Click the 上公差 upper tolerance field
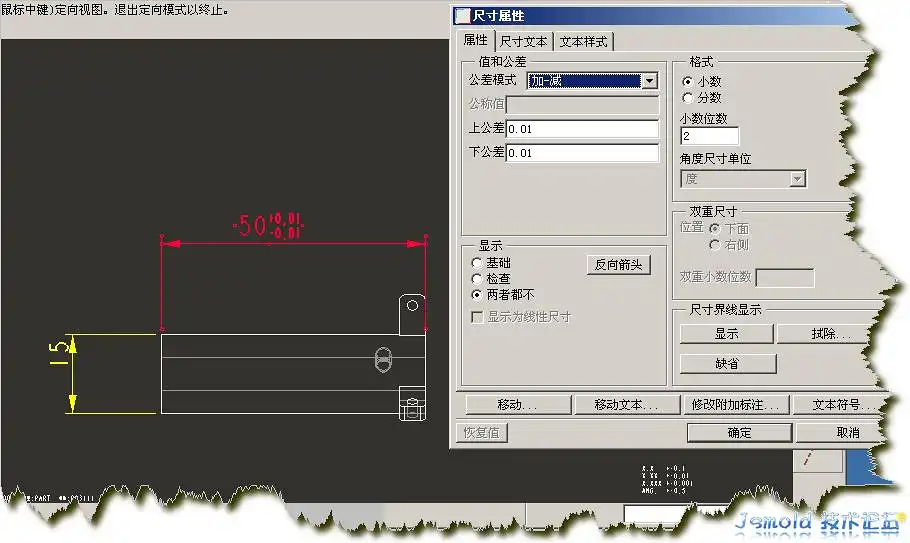The image size is (910, 543). (582, 129)
